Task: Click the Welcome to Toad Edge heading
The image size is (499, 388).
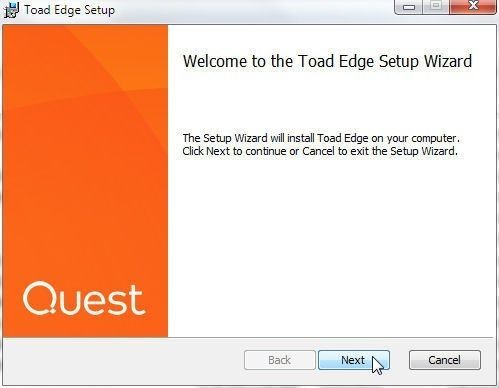Action: (327, 61)
